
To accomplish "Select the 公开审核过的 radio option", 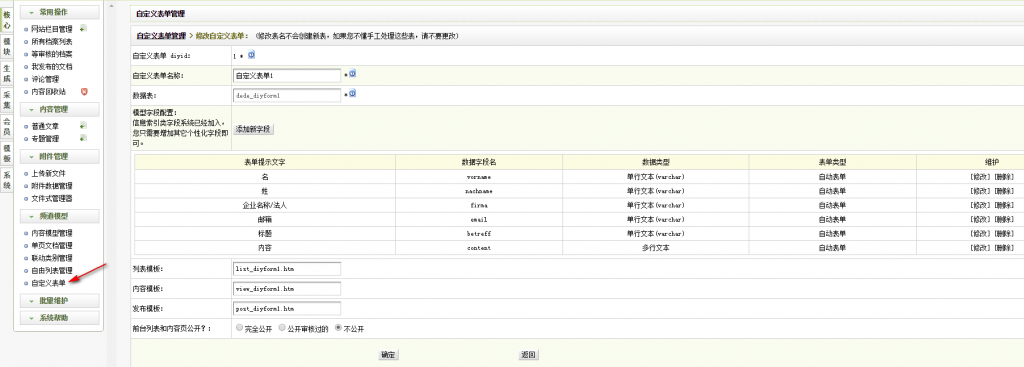I will (x=282, y=328).
